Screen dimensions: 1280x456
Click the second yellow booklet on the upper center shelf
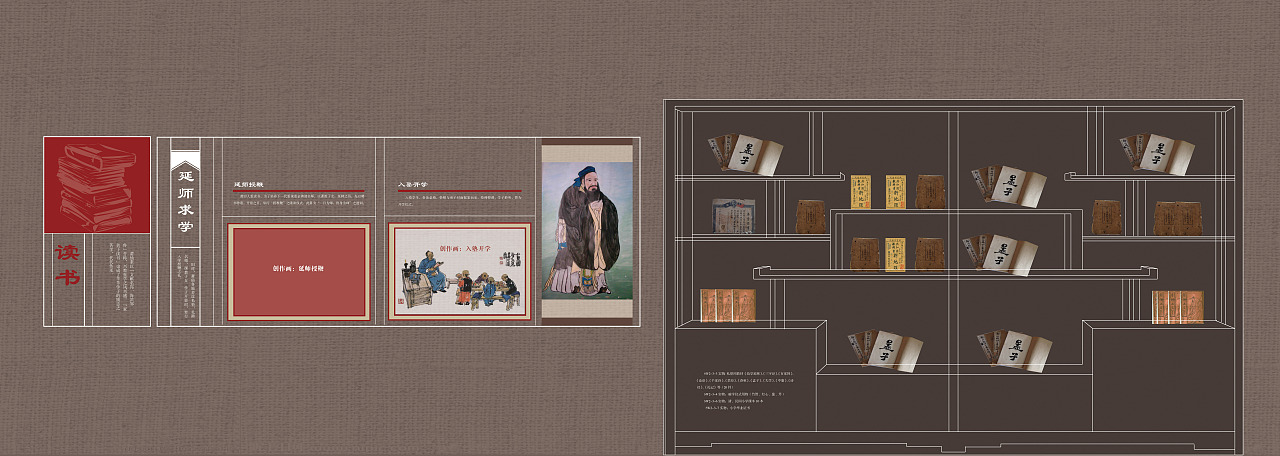click(896, 192)
